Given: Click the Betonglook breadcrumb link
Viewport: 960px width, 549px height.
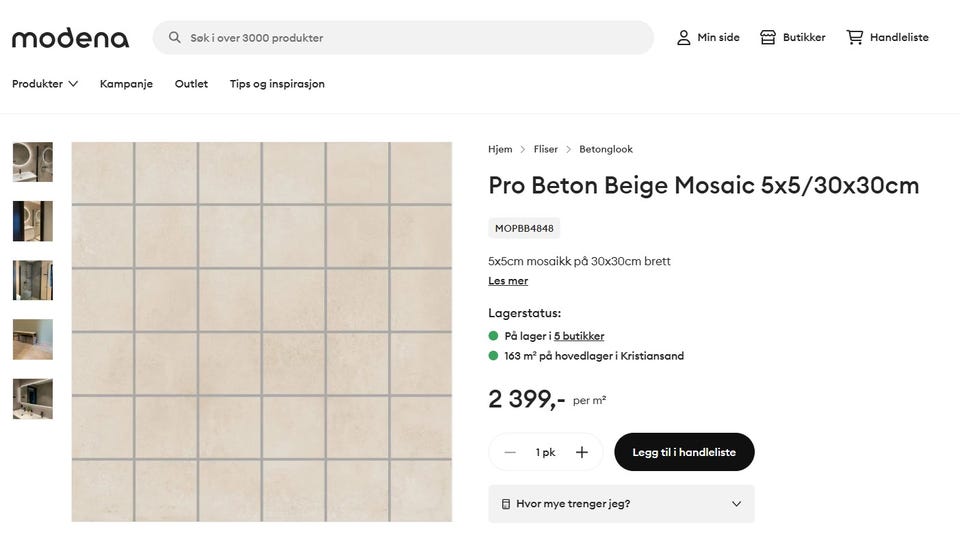Looking at the screenshot, I should click(x=606, y=149).
